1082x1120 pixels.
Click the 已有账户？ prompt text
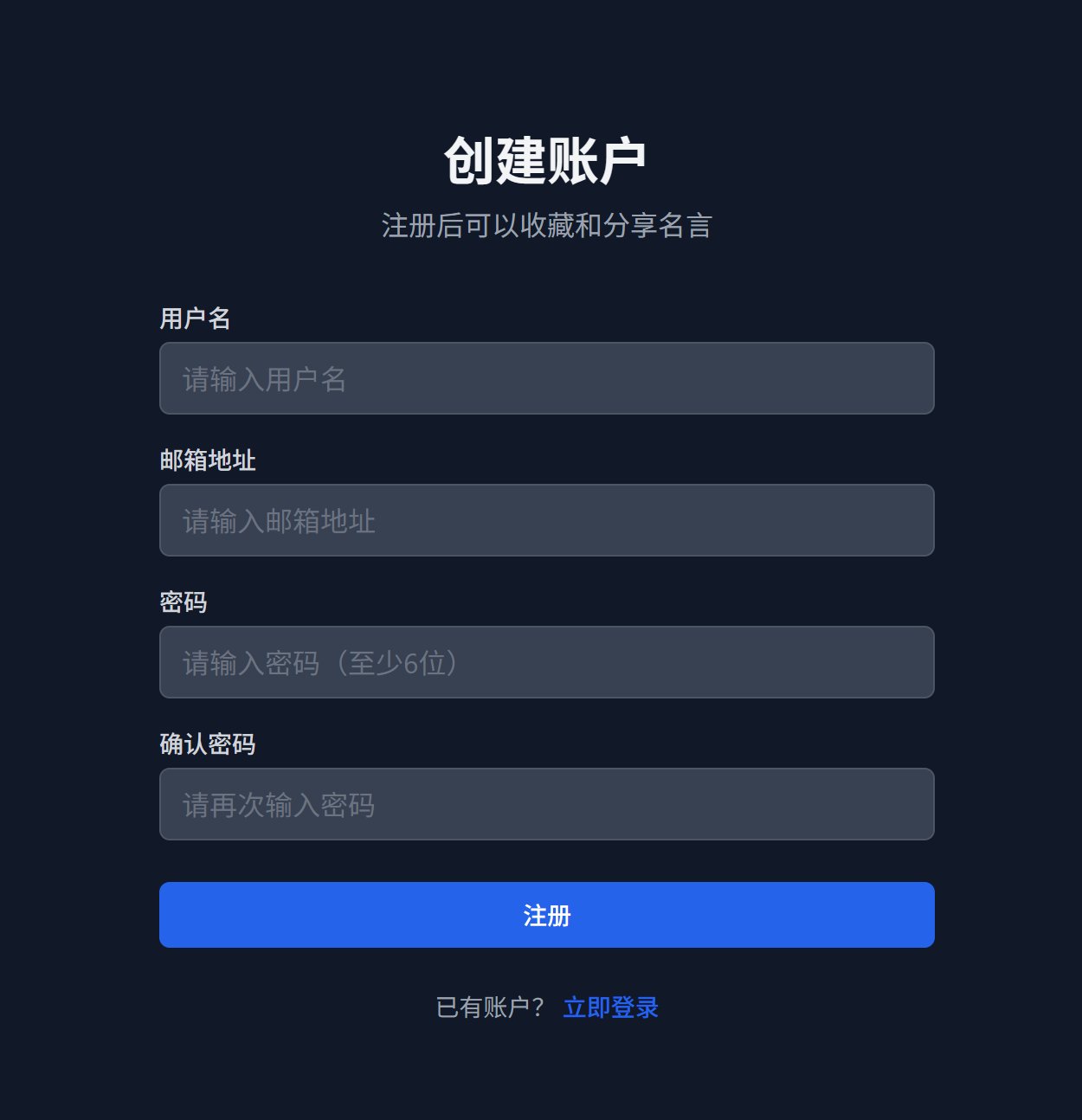pos(490,1007)
